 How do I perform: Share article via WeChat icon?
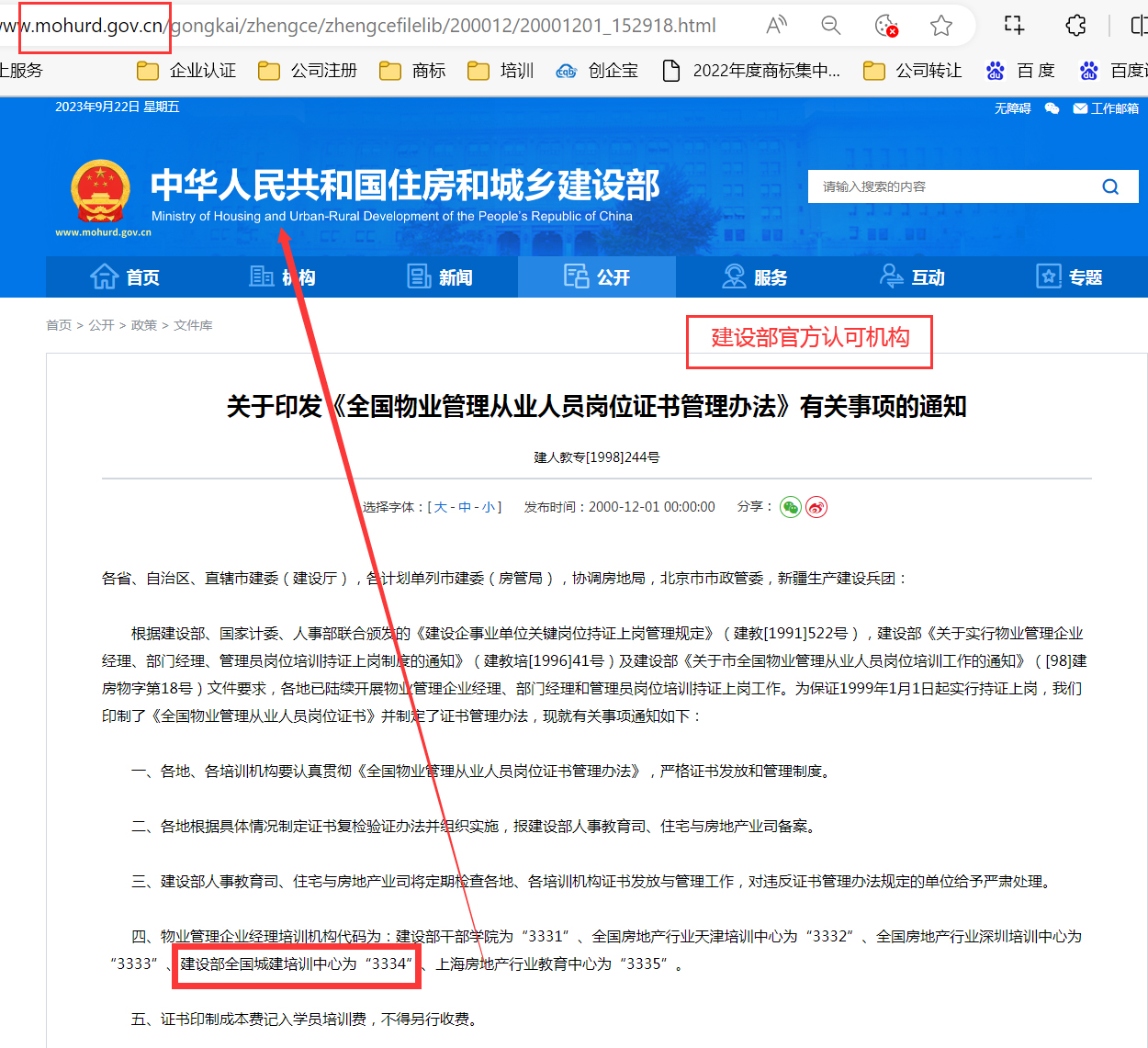tap(790, 507)
